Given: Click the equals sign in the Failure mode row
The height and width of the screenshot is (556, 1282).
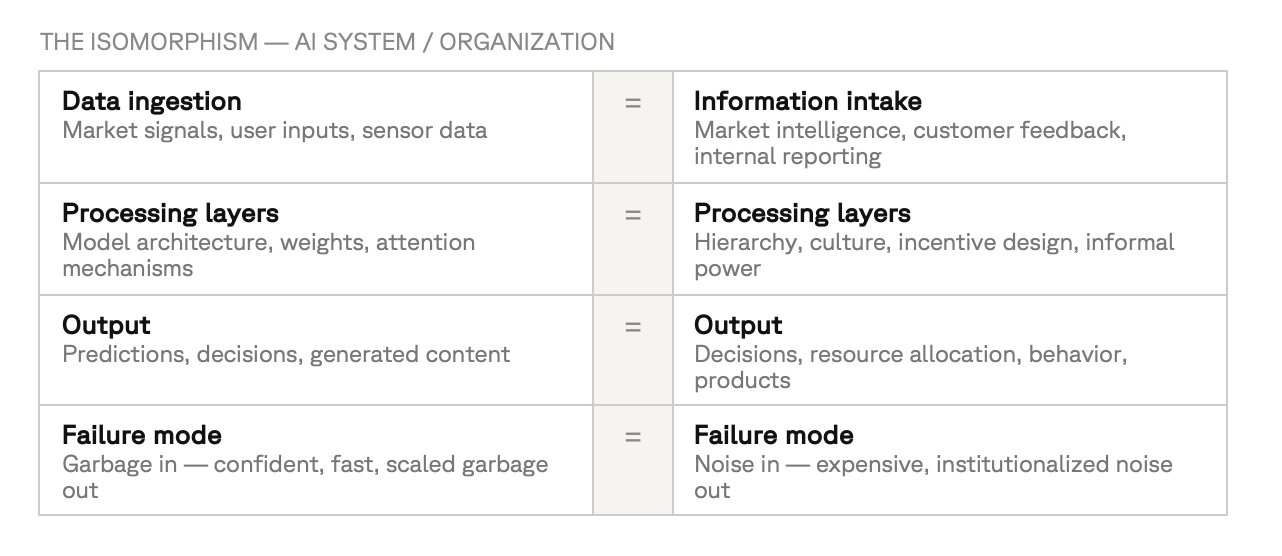Looking at the screenshot, I should tap(633, 436).
